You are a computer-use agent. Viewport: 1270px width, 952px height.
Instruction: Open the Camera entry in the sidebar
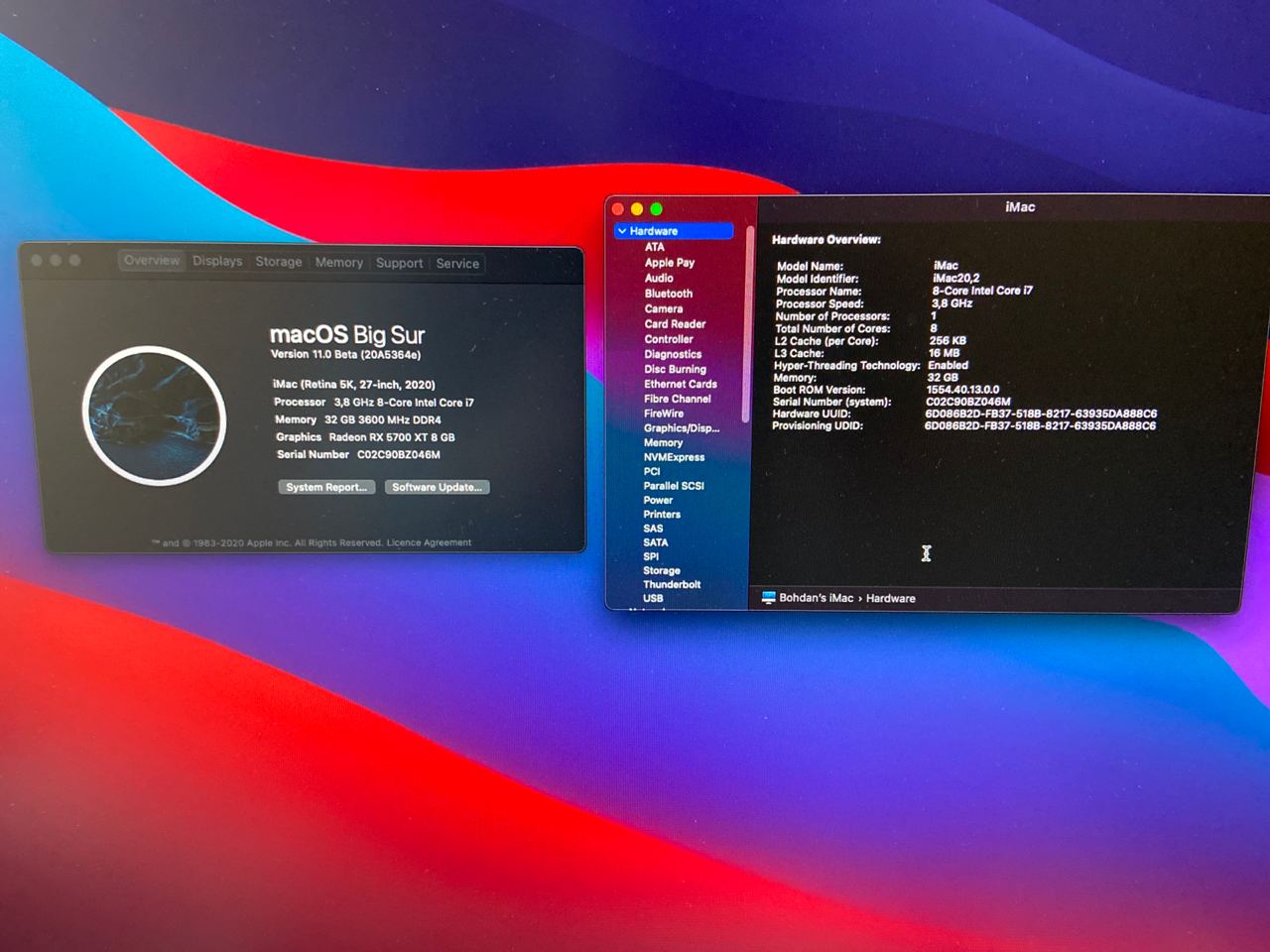[664, 308]
